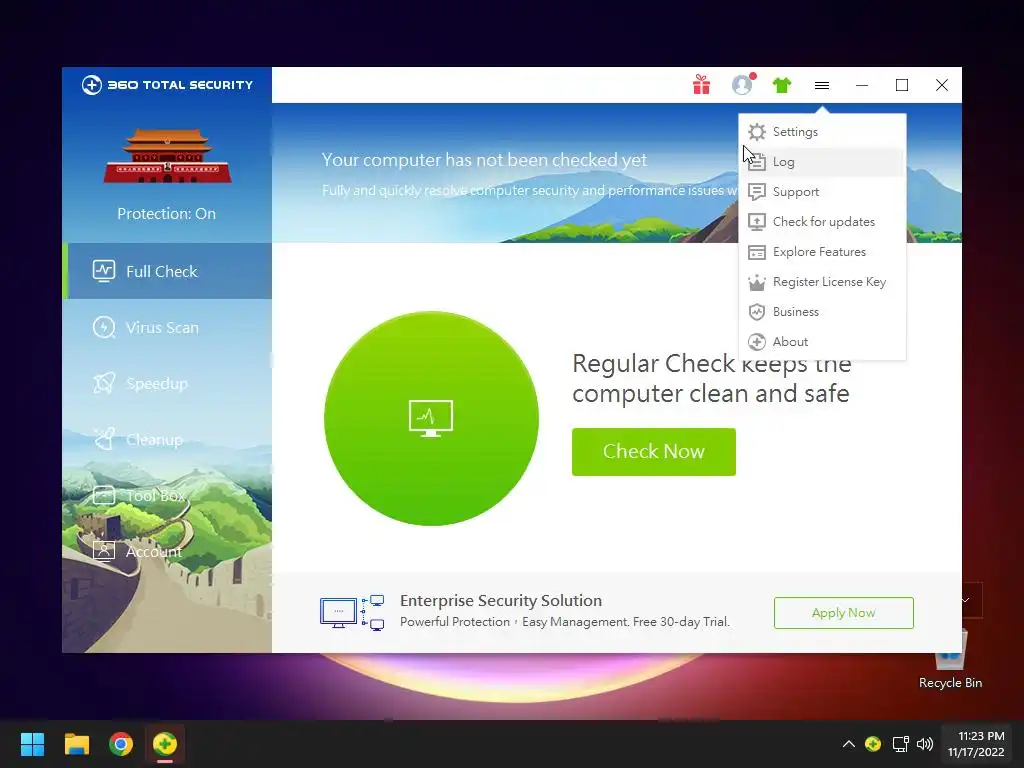Open the Tool Box section label
Viewport: 1024px width, 768px height.
tap(155, 496)
